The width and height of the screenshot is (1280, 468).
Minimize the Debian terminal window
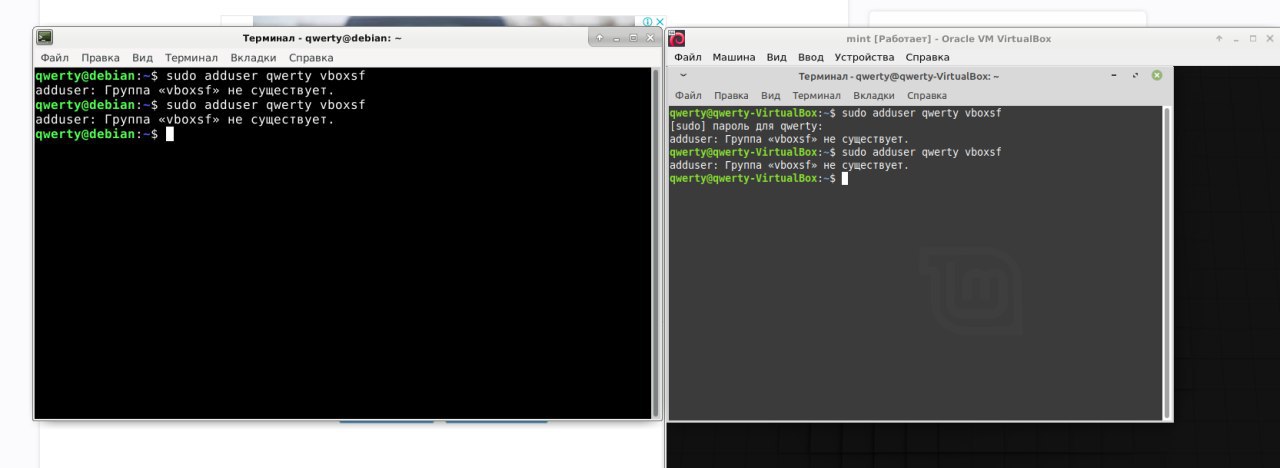[616, 38]
